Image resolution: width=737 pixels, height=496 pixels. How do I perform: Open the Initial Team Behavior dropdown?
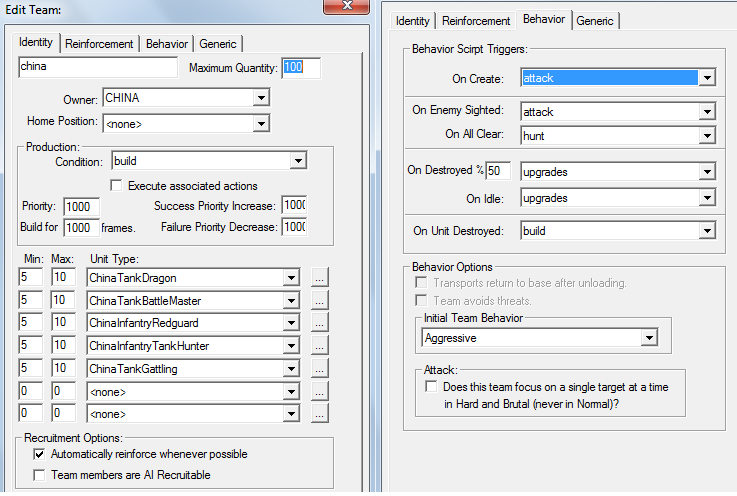click(648, 338)
